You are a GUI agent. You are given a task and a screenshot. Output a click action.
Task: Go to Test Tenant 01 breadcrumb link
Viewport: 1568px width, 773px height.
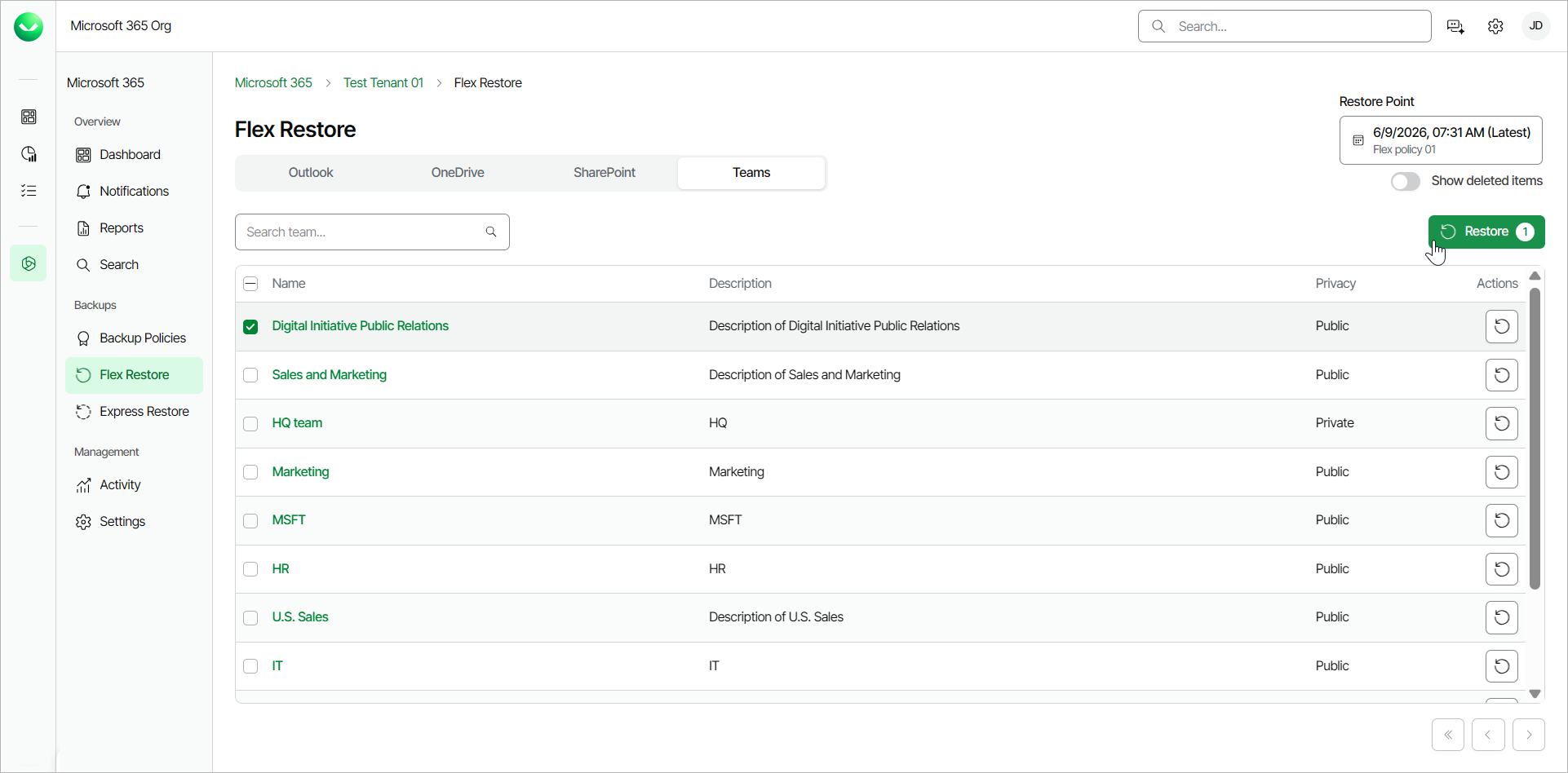coord(383,83)
